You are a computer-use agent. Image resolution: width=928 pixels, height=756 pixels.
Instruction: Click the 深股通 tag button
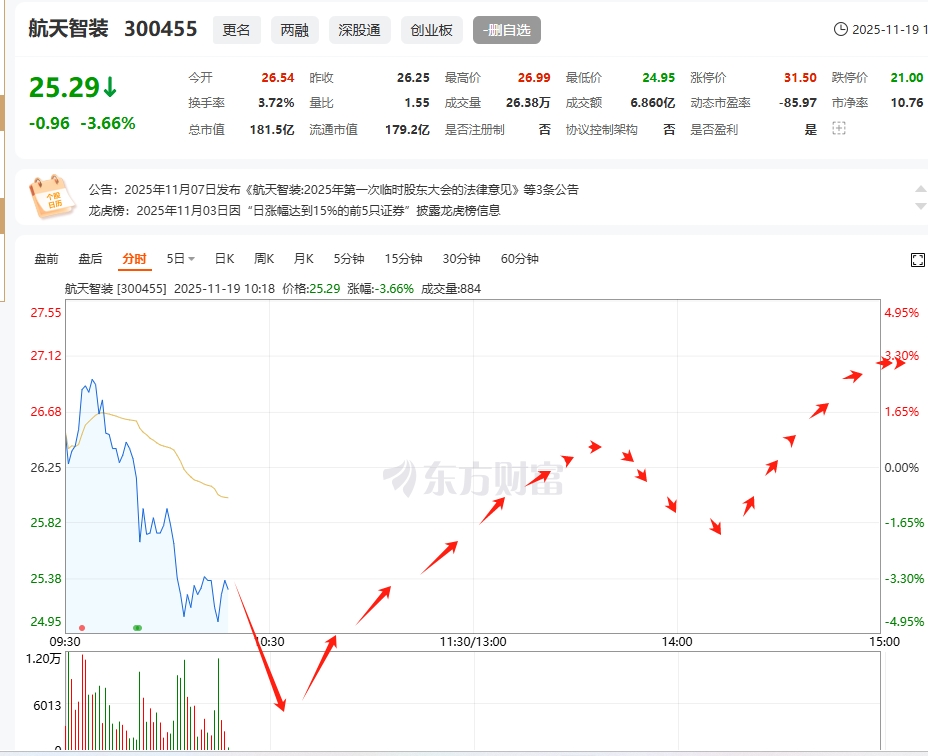[x=359, y=30]
